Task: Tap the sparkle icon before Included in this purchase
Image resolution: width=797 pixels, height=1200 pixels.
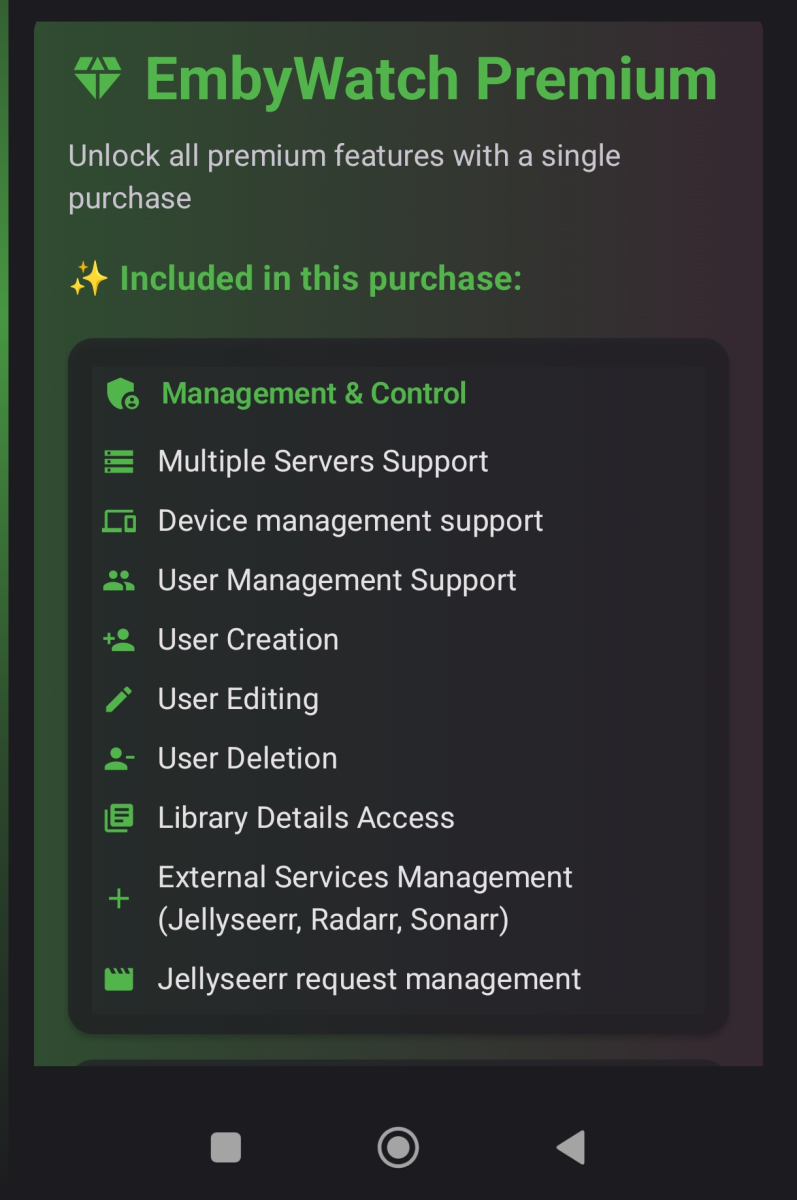Action: 86,277
